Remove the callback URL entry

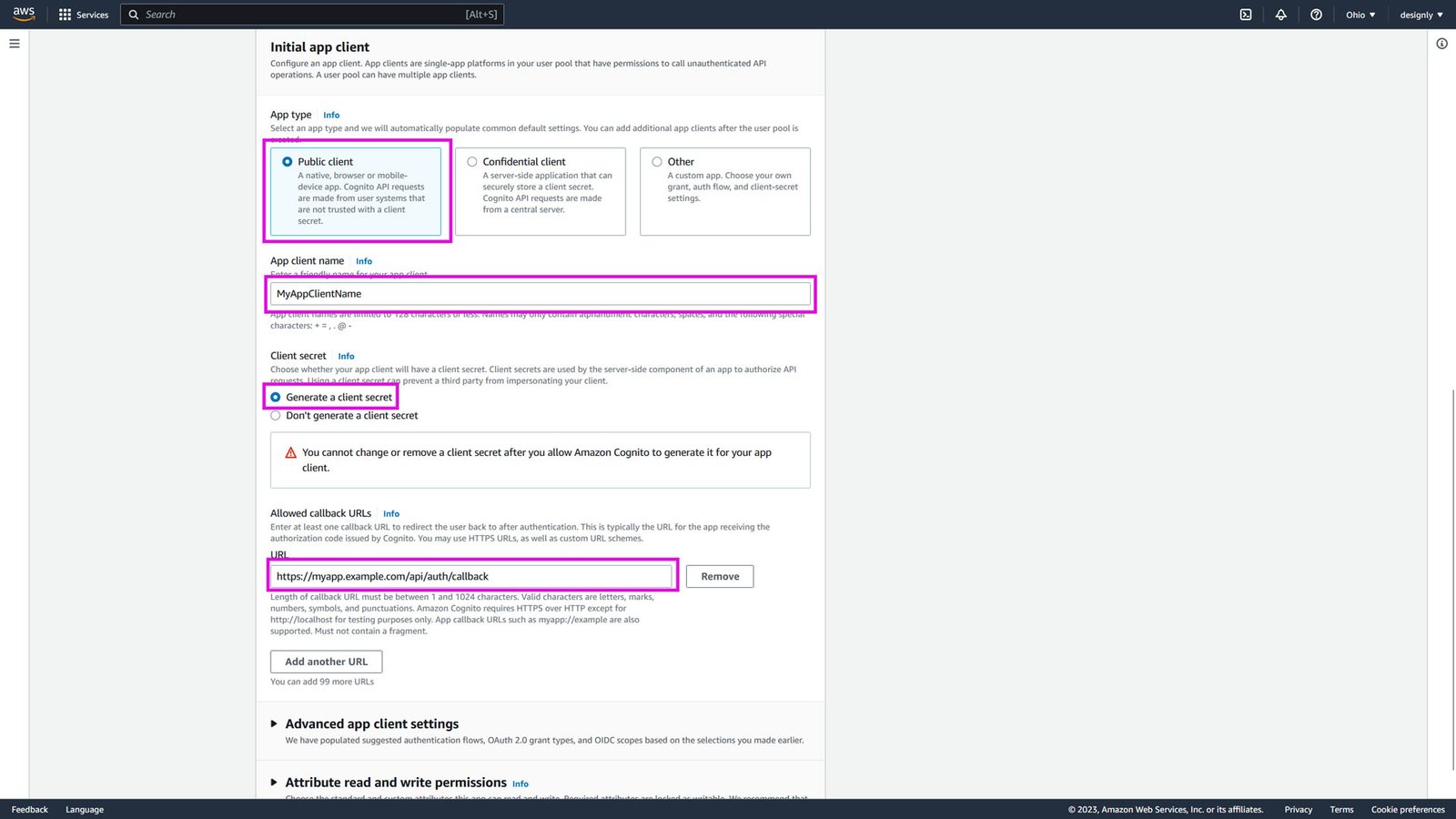tap(719, 576)
